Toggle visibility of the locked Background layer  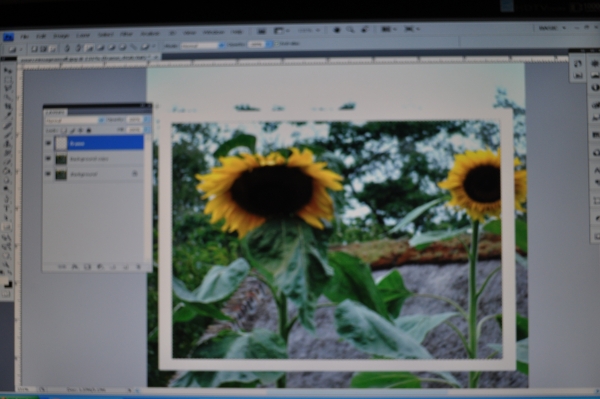coord(48,174)
